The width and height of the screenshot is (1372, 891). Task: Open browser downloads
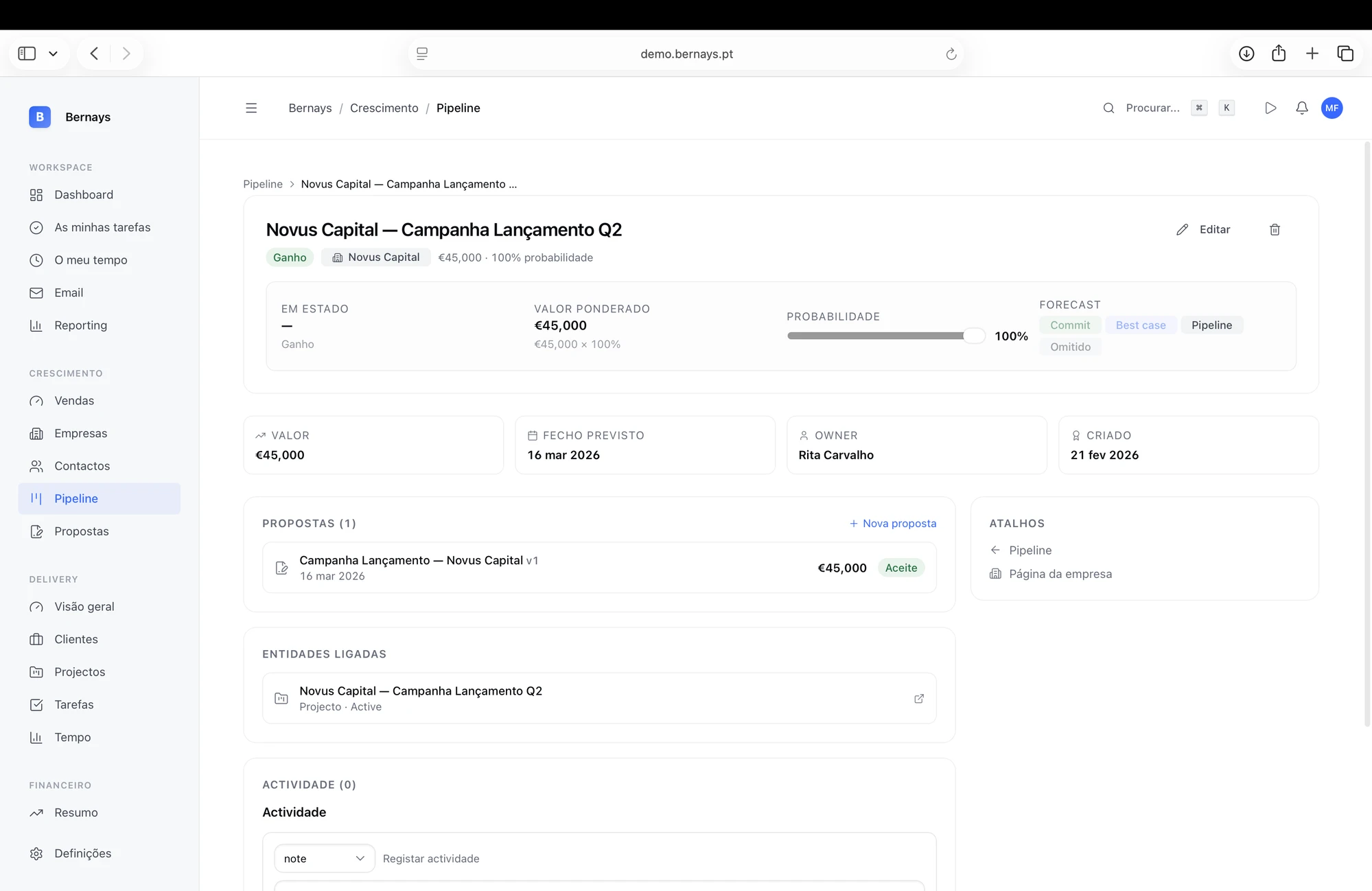(x=1246, y=54)
